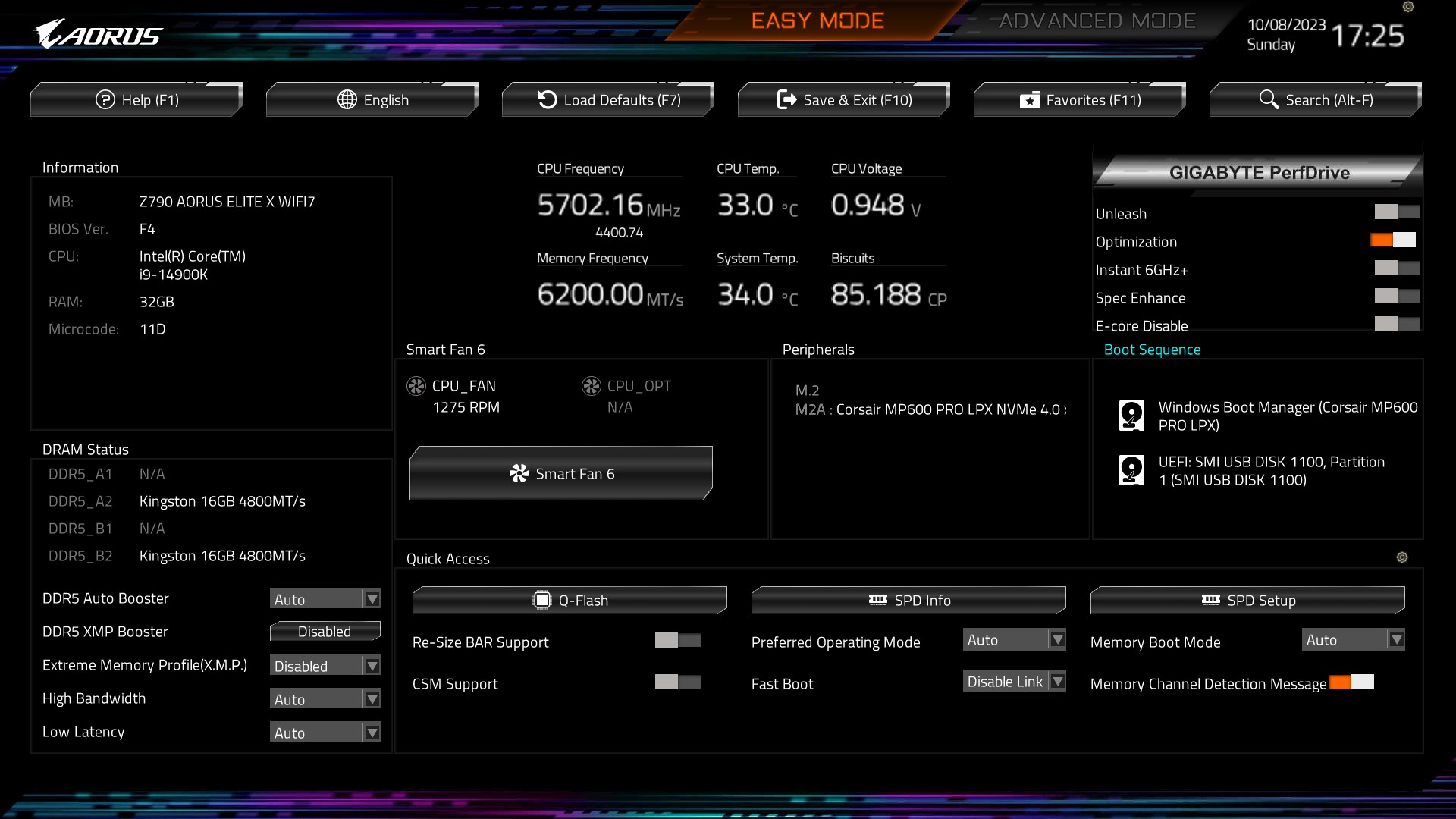
Task: Click the Search magnifier icon
Action: (1268, 99)
